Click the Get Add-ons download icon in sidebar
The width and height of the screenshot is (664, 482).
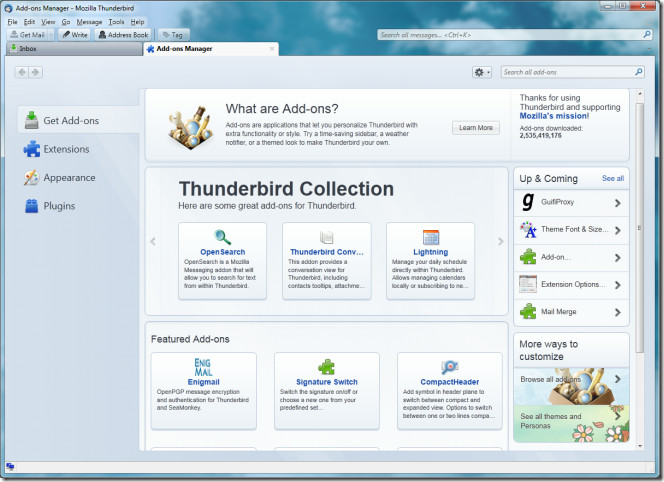pos(31,120)
